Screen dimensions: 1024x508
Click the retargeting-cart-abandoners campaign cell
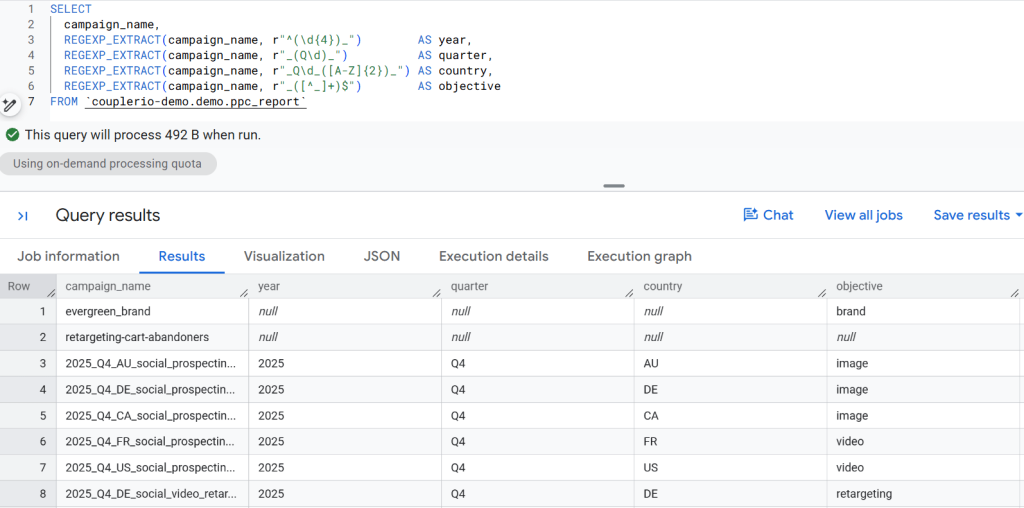click(x=152, y=338)
